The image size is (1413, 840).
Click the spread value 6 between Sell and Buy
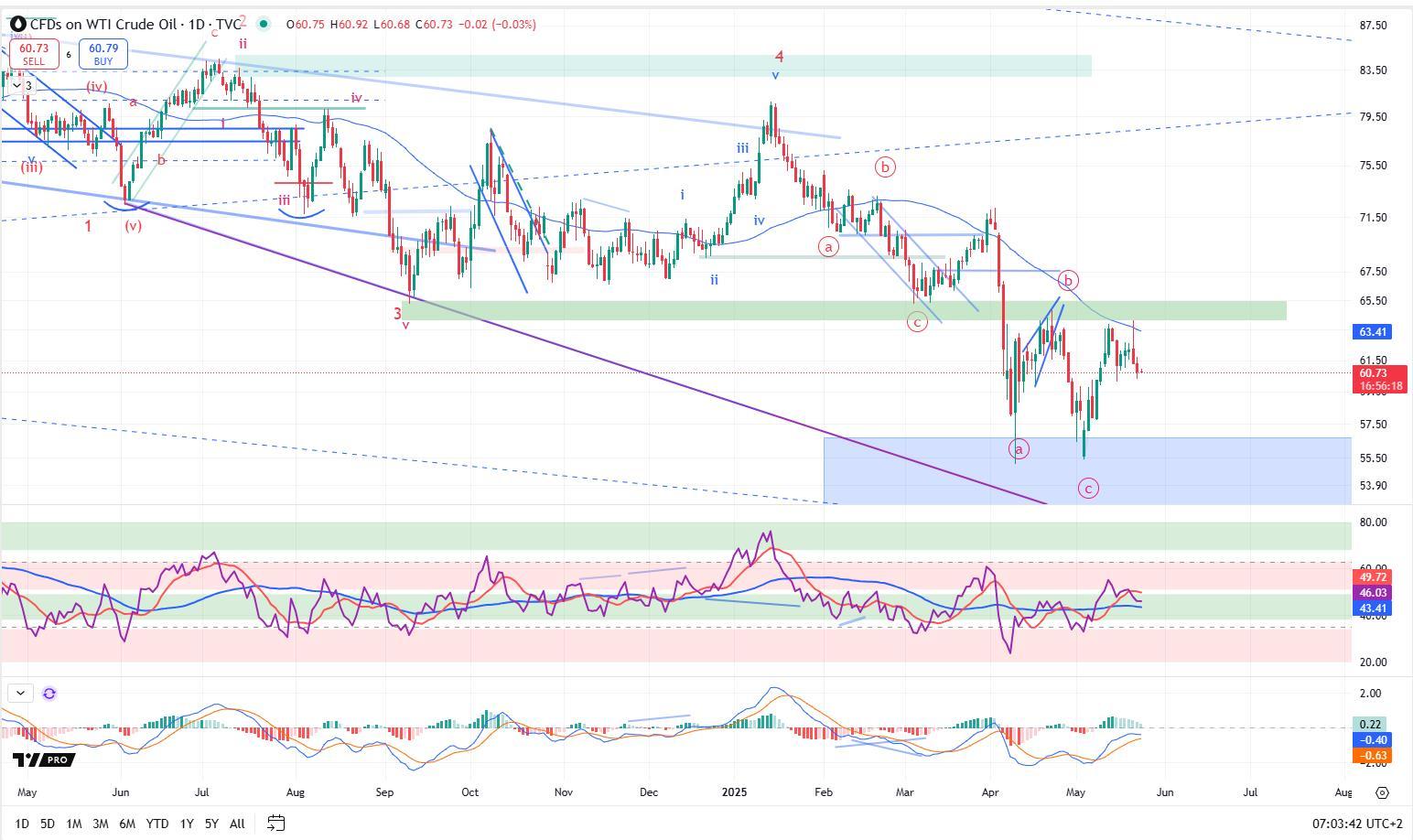coord(69,55)
